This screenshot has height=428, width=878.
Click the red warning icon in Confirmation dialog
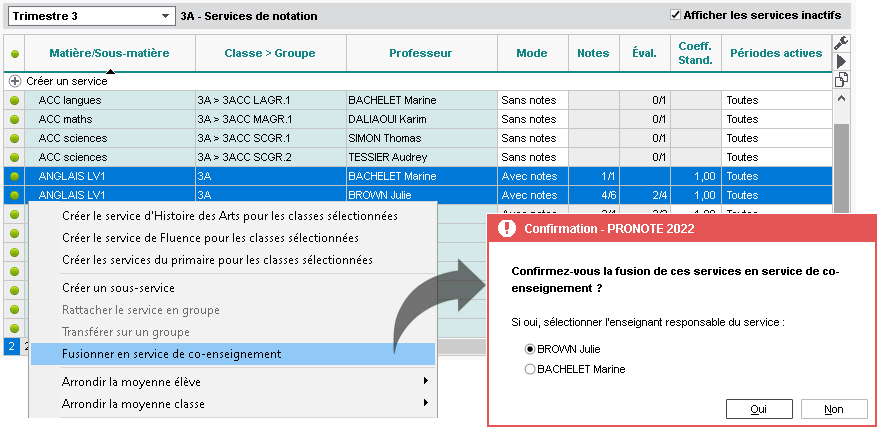tap(506, 228)
